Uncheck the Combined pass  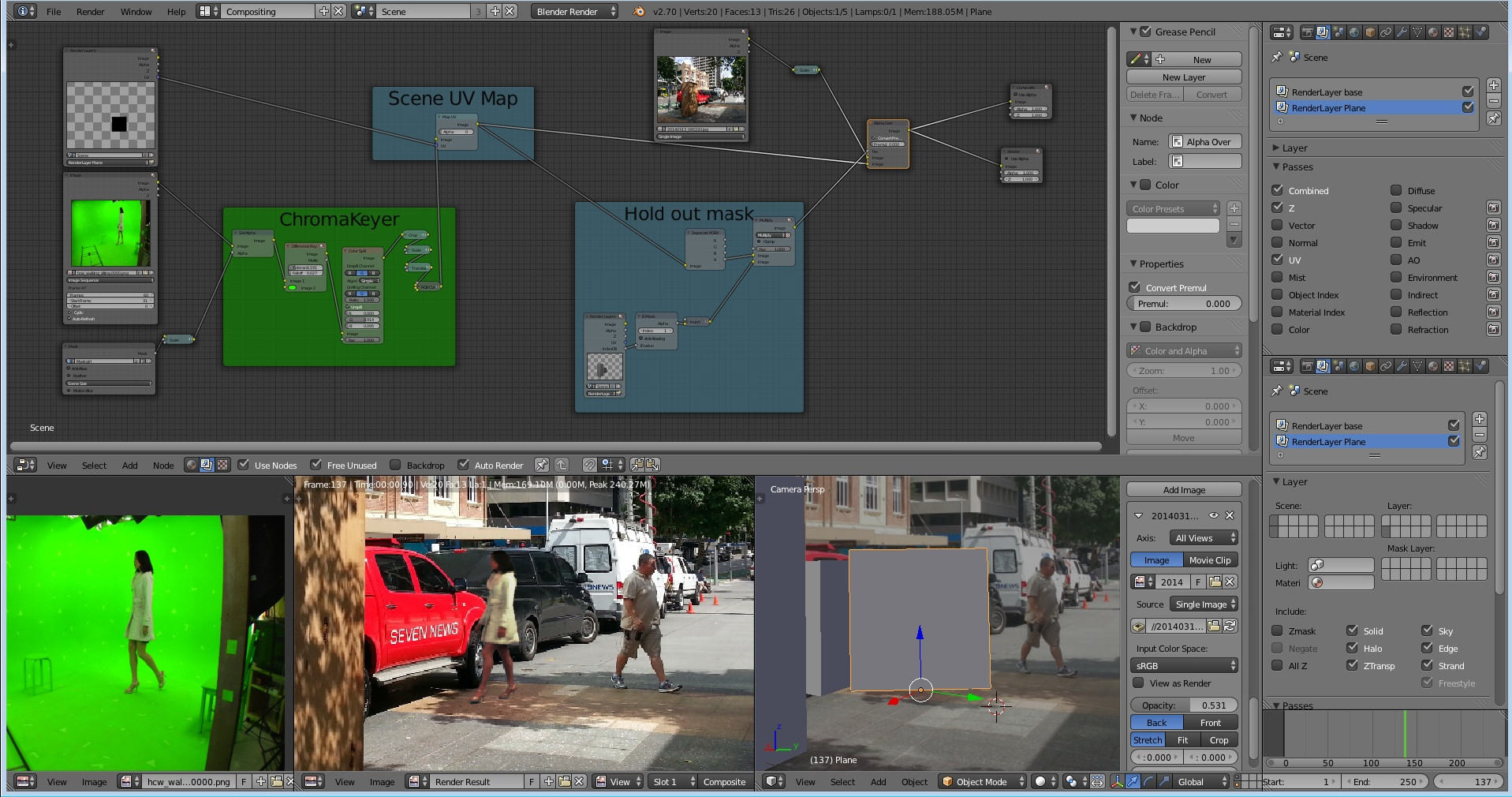click(1277, 190)
